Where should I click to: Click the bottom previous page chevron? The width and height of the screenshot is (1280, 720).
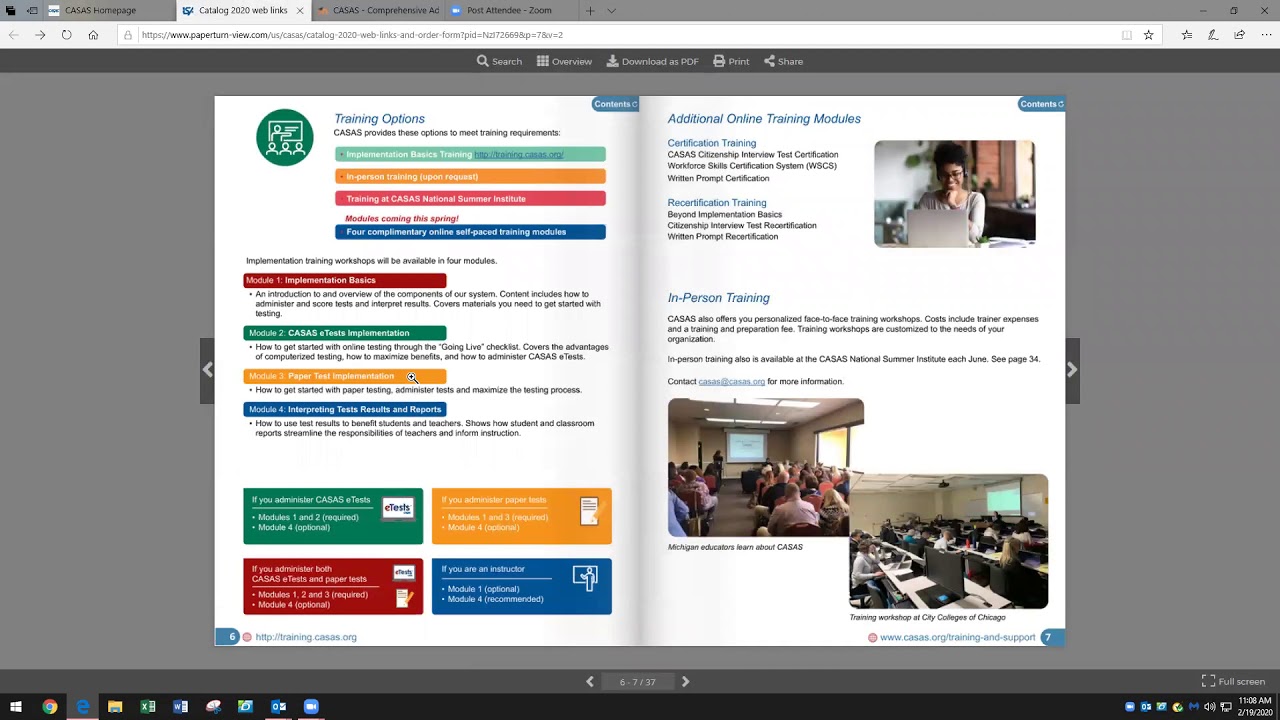coord(590,682)
